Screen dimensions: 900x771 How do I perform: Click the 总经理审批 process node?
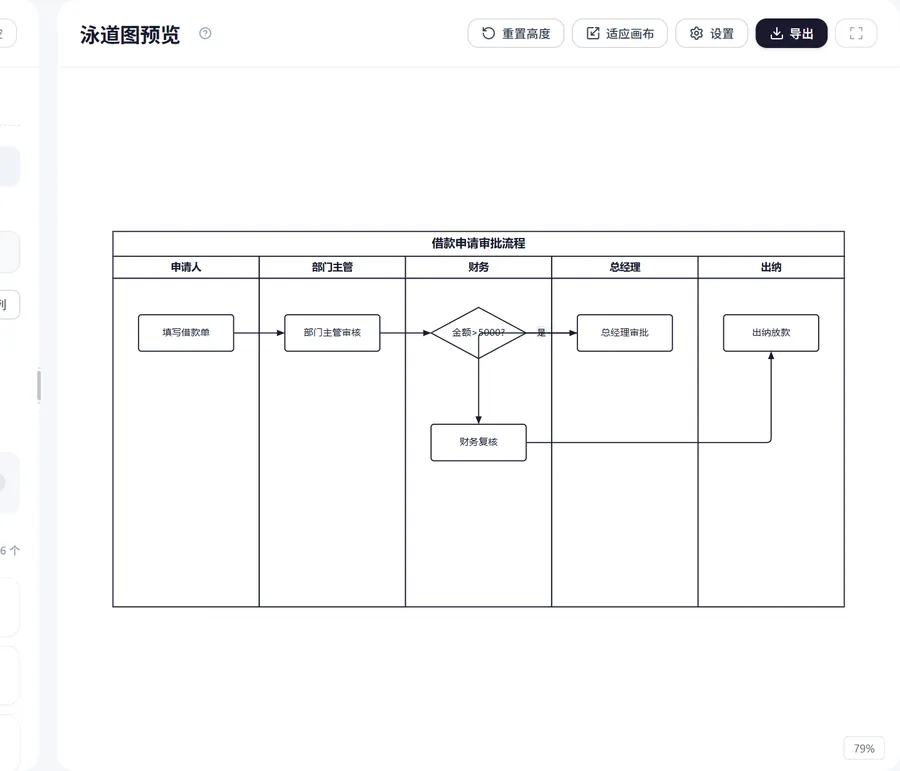click(624, 332)
